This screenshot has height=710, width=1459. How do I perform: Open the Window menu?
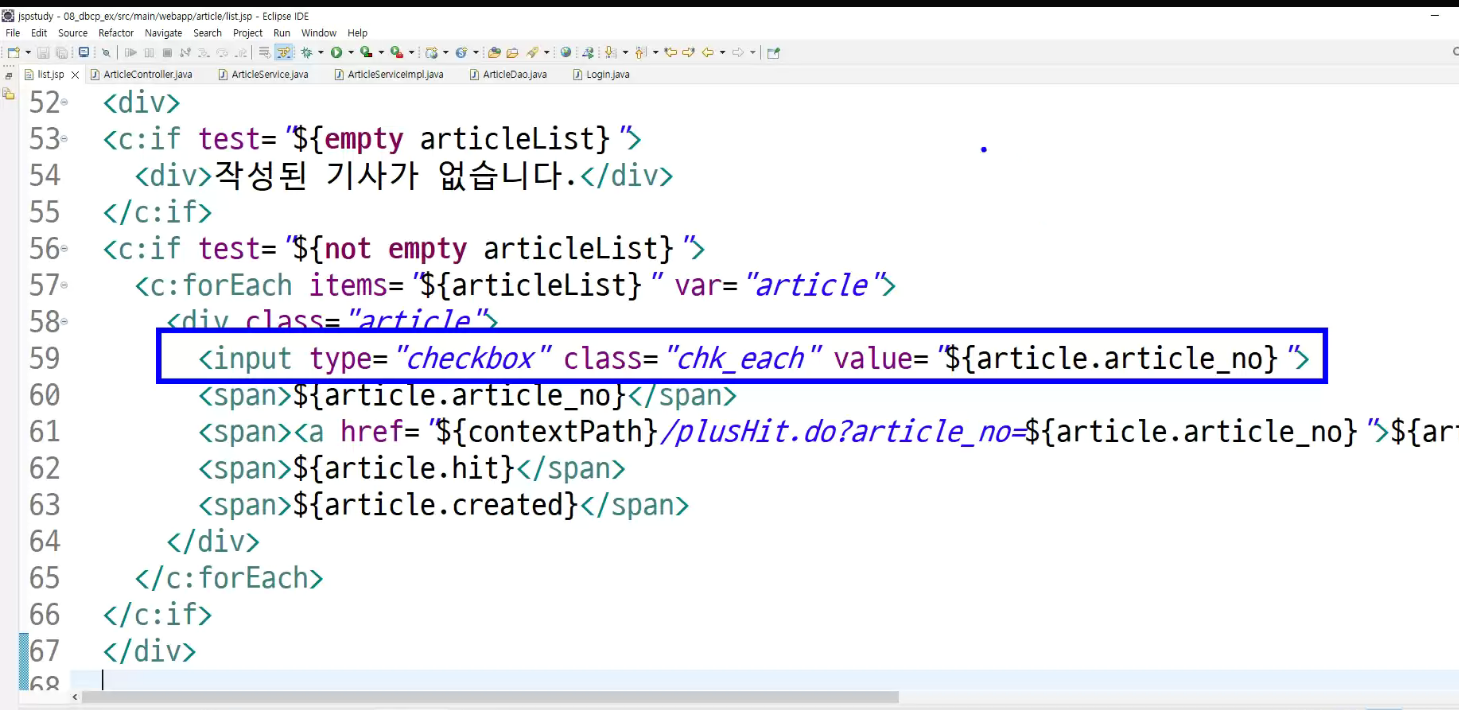click(x=319, y=33)
